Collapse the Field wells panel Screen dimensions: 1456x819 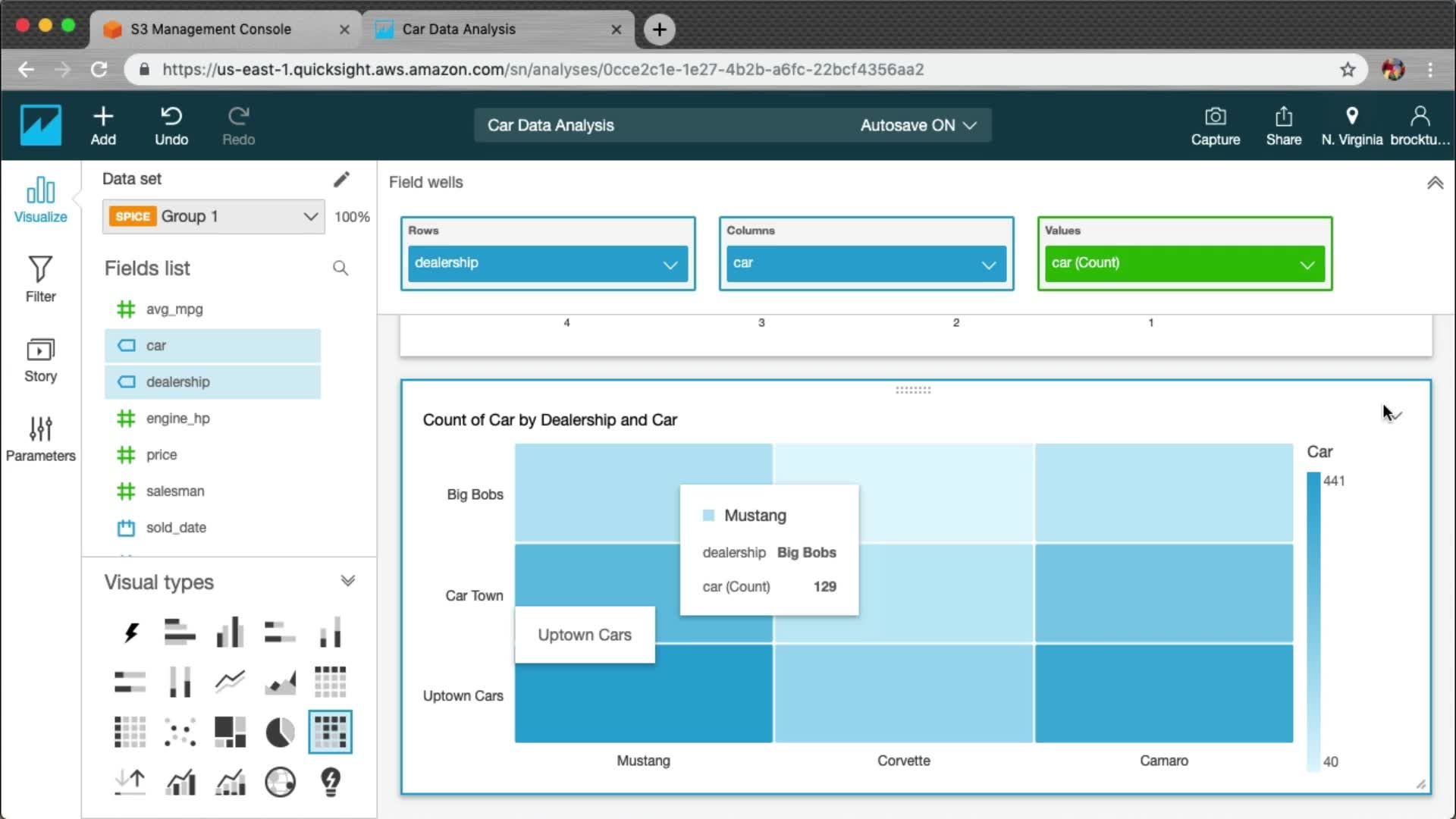coord(1435,183)
